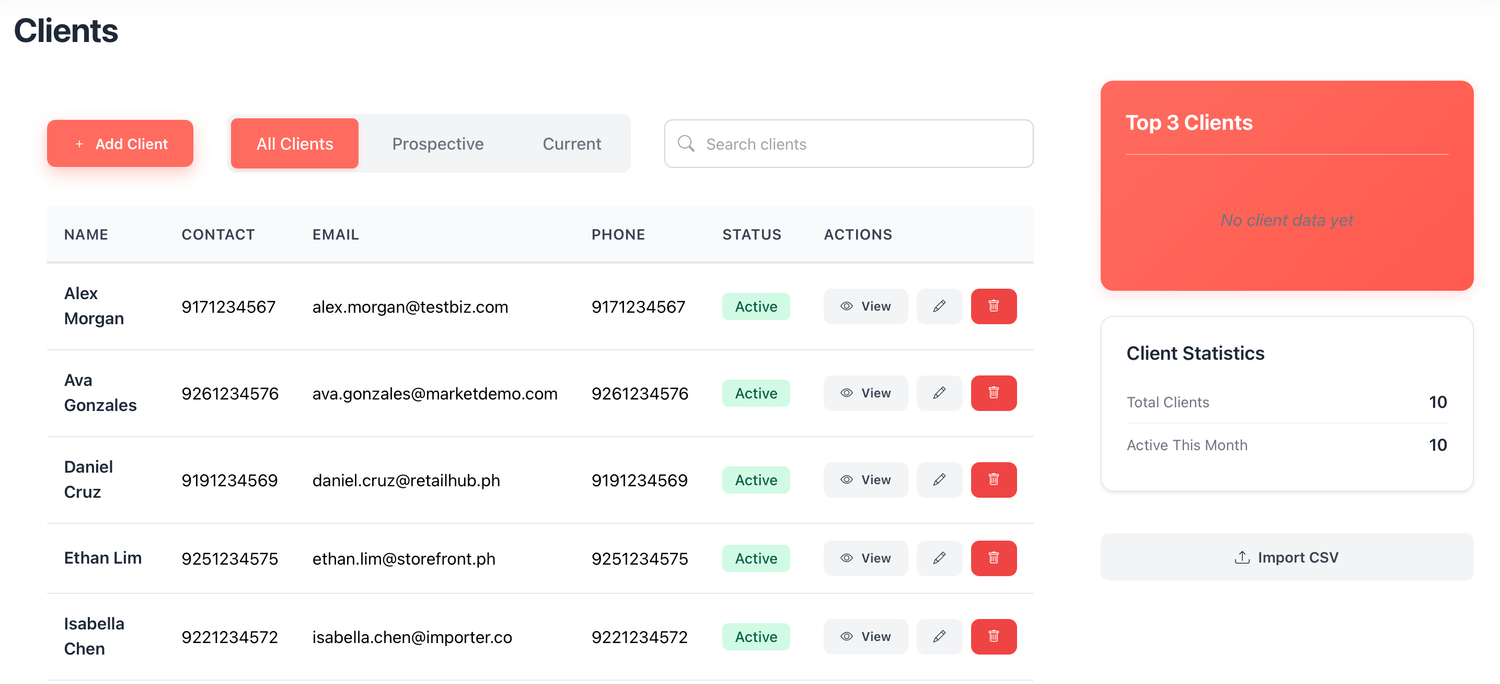Viewport: 1500px width, 684px height.
Task: Click inside the Search clients field
Action: pyautogui.click(x=860, y=144)
